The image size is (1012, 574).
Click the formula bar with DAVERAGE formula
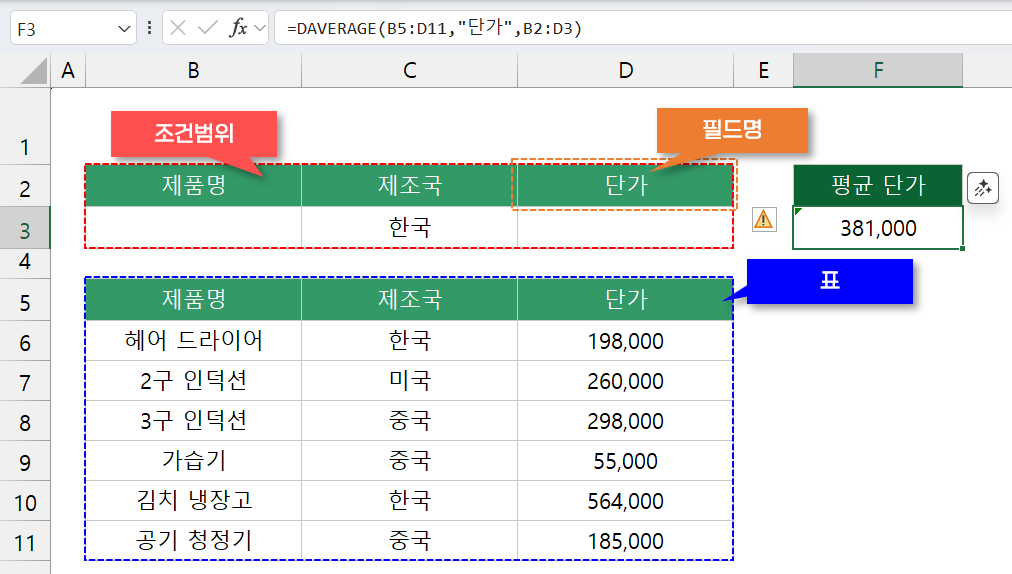click(x=640, y=29)
